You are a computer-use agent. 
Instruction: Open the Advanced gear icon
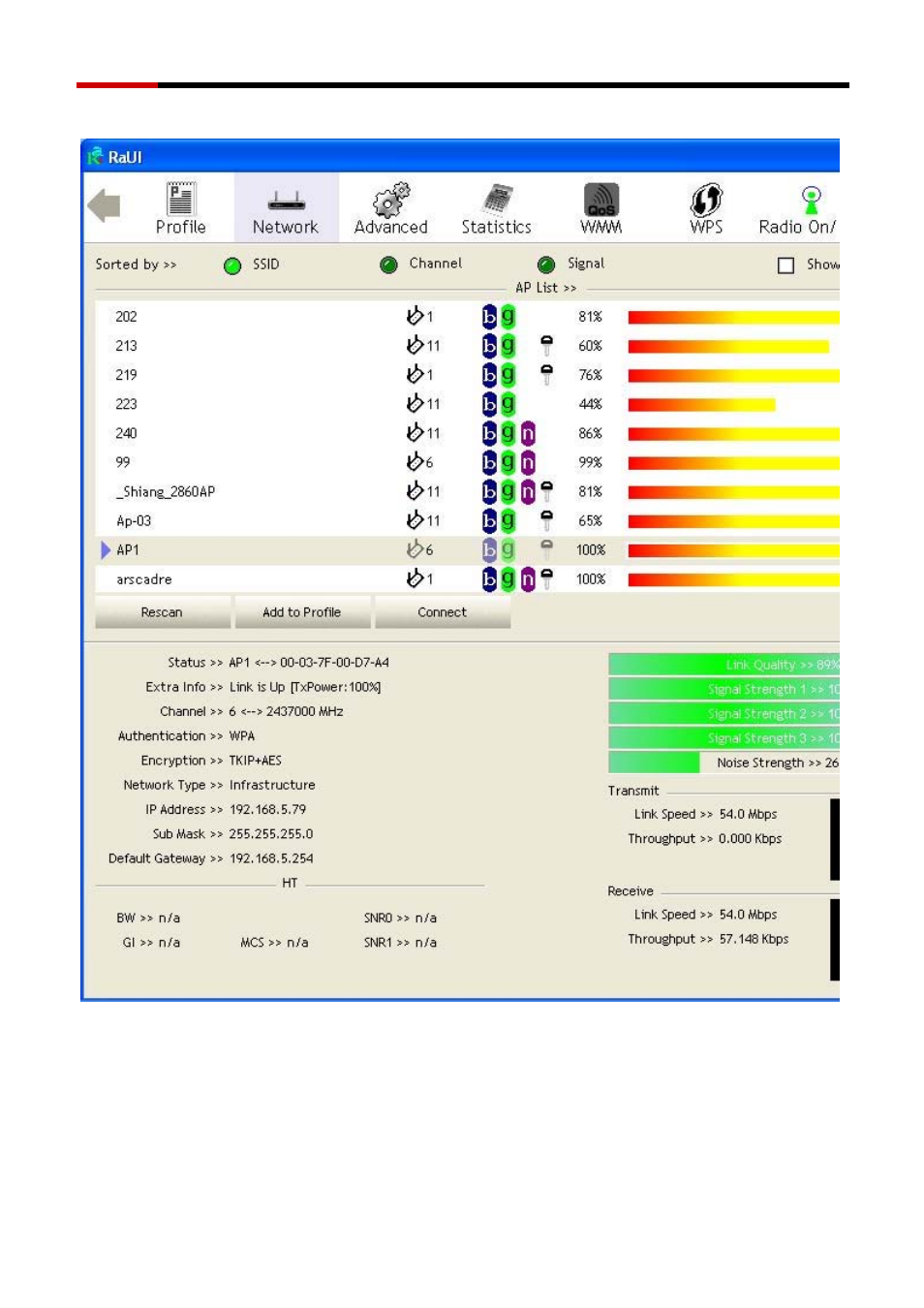(391, 200)
